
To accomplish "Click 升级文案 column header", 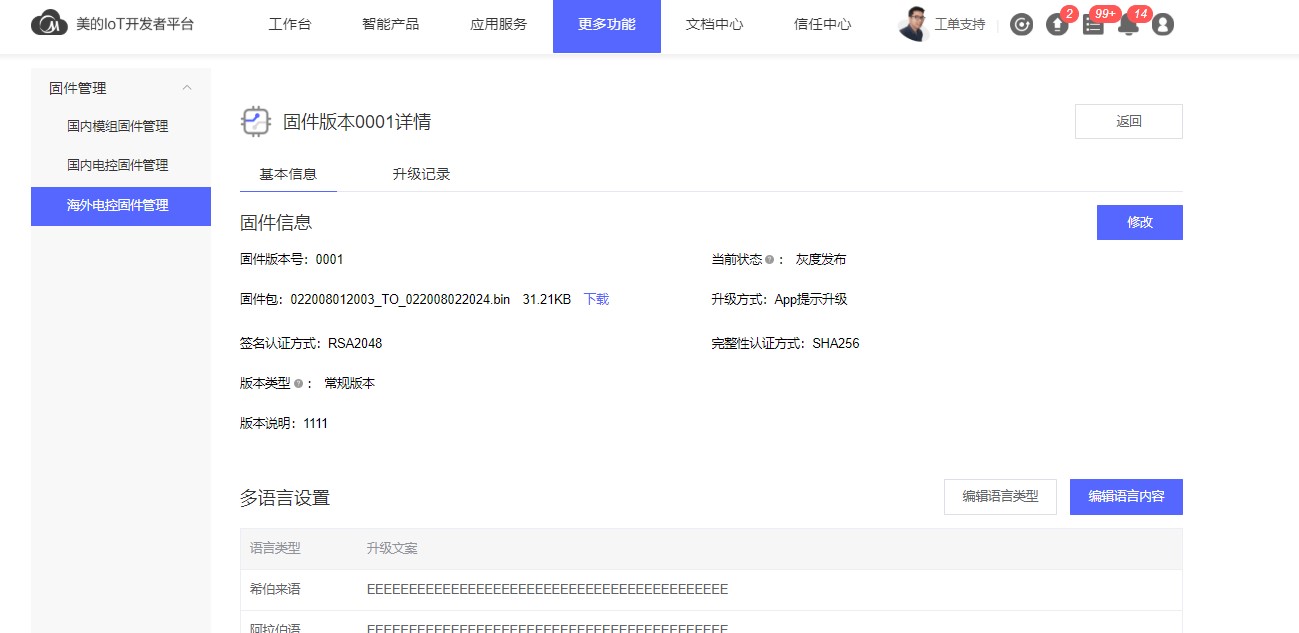I will point(392,548).
